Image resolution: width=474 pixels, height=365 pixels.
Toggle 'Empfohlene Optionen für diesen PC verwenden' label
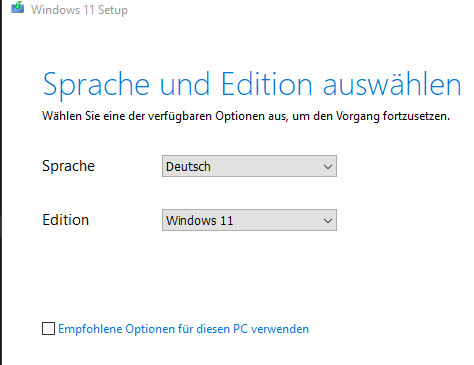coord(183,329)
